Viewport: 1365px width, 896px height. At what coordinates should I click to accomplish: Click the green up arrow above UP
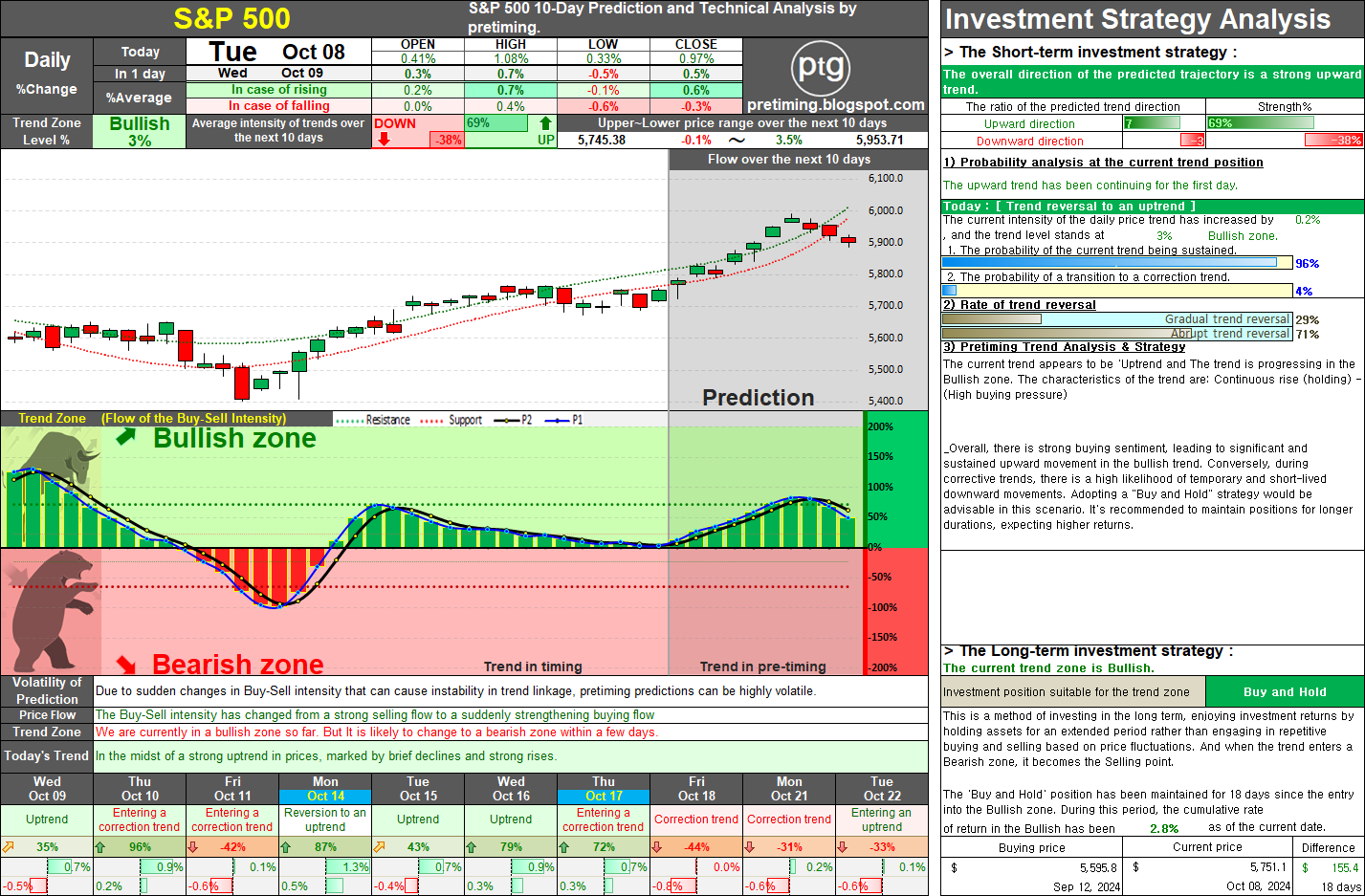pos(545,123)
